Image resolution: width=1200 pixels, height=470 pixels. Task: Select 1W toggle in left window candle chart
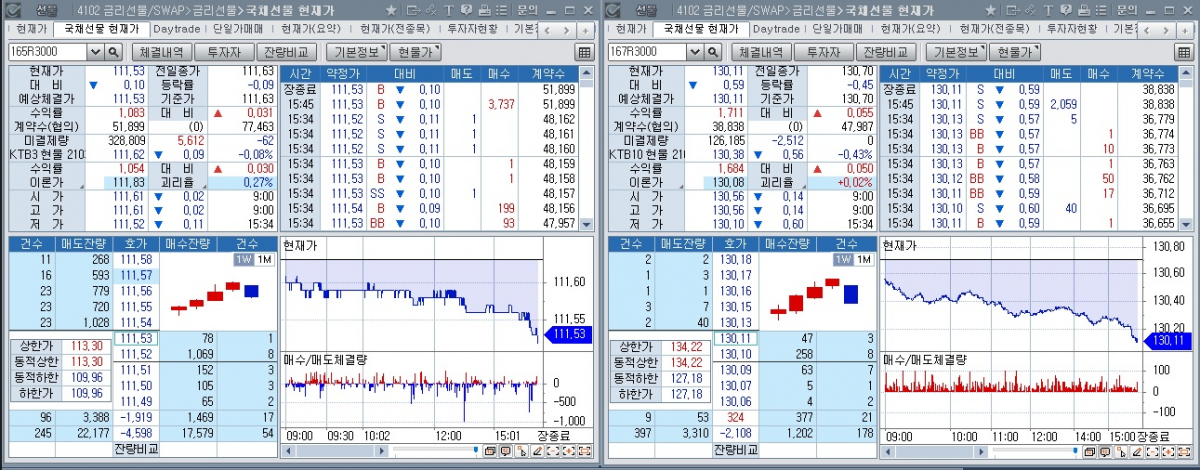pos(243,260)
